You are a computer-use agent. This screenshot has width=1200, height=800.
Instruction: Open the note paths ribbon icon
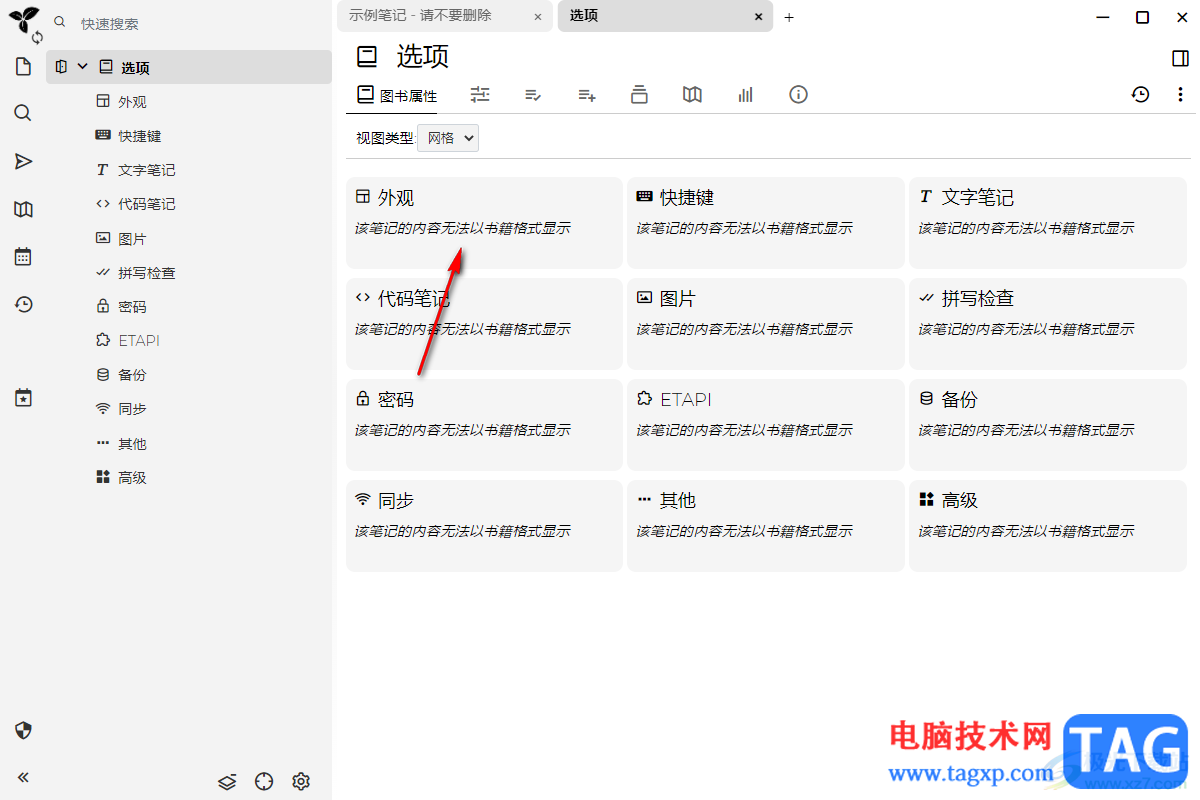point(640,95)
